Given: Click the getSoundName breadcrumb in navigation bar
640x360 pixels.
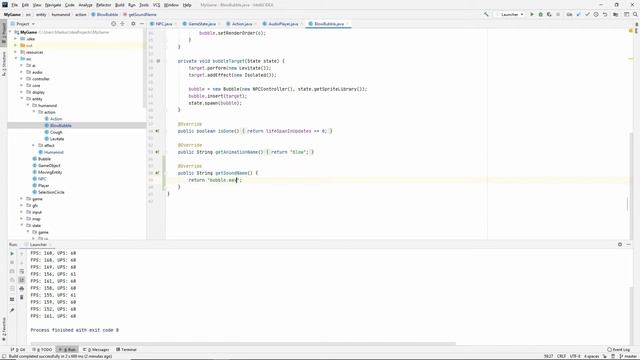Looking at the screenshot, I should click(140, 14).
